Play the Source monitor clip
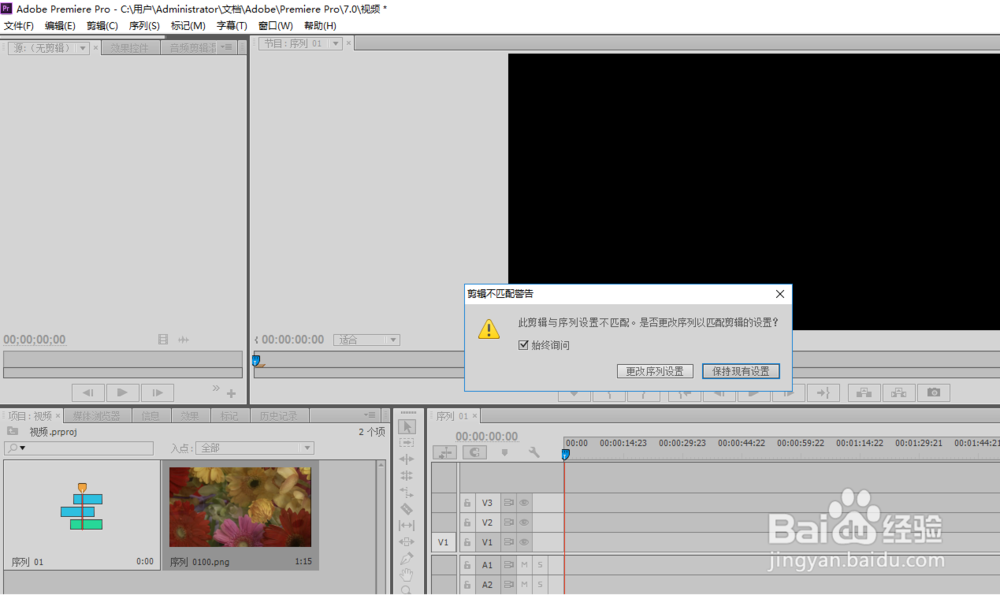The height and width of the screenshot is (595, 1000). point(122,393)
